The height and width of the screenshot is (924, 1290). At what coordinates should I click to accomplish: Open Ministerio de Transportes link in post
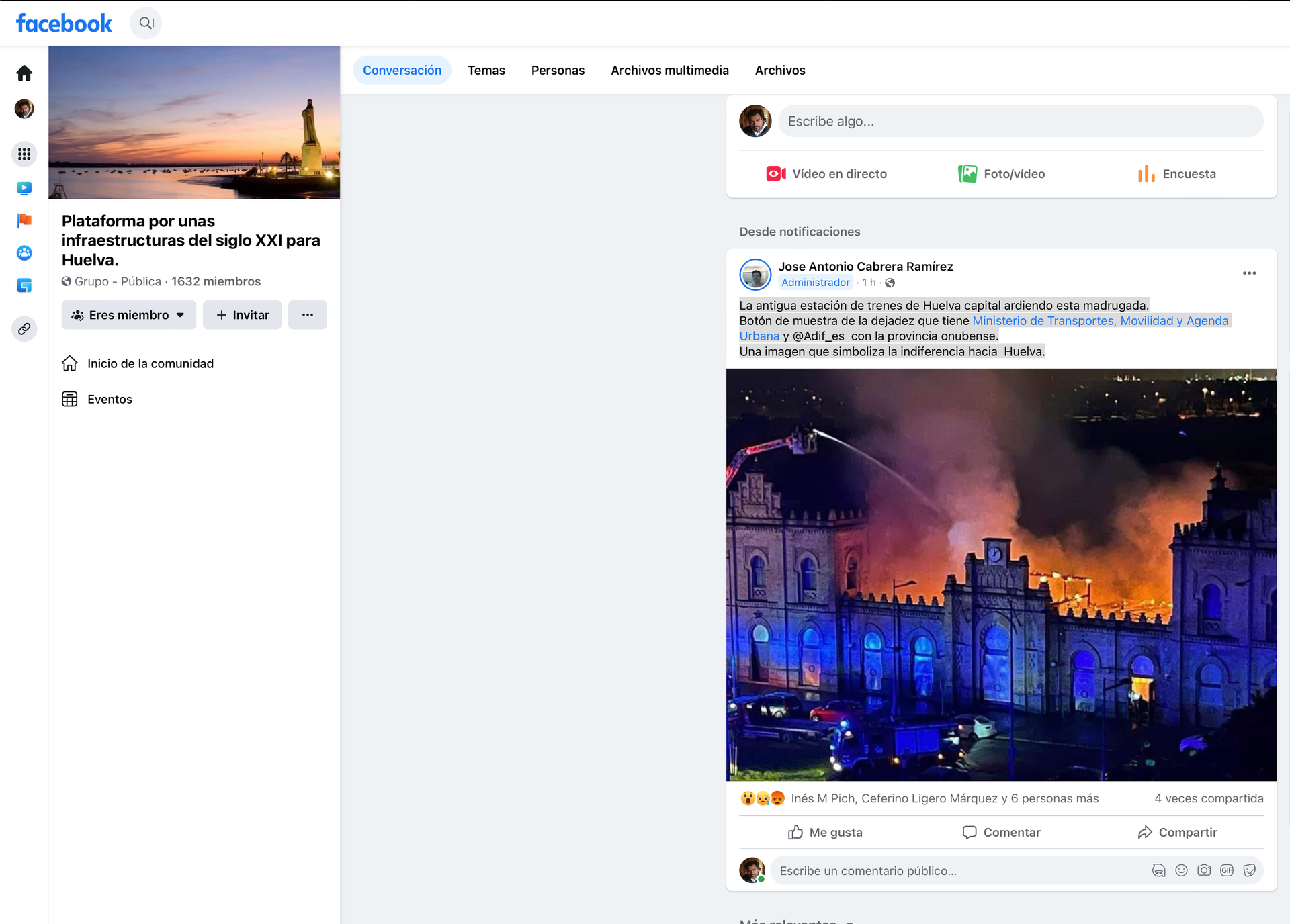coord(1100,321)
